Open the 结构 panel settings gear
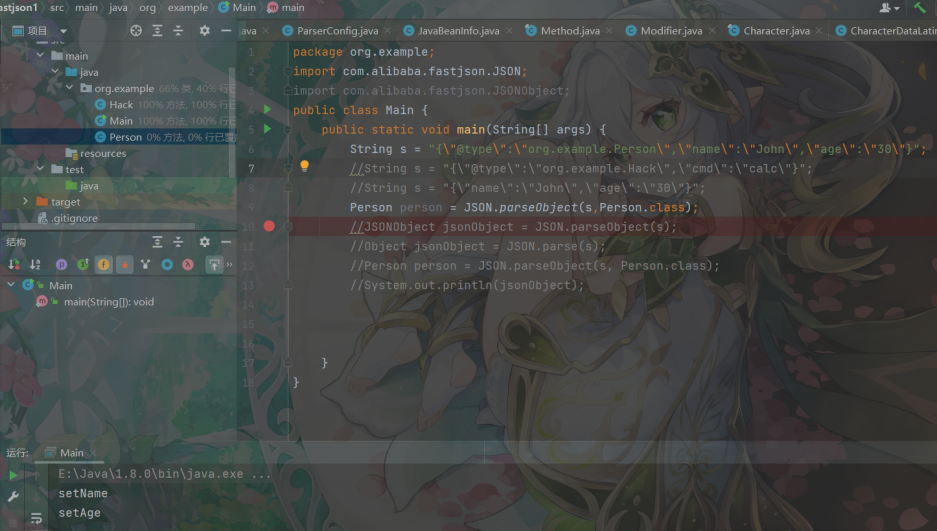The width and height of the screenshot is (937, 531). 204,242
